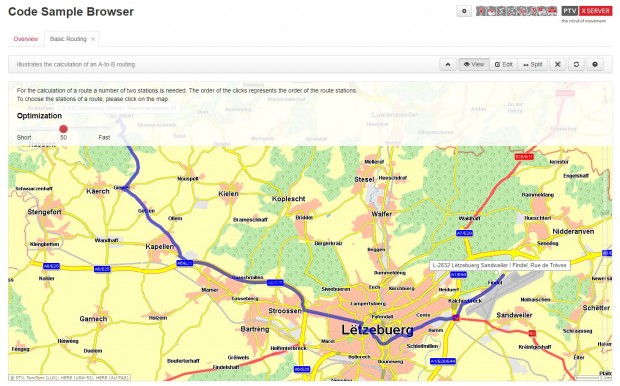620x386 pixels.
Task: Switch to View mode
Action: [474, 64]
